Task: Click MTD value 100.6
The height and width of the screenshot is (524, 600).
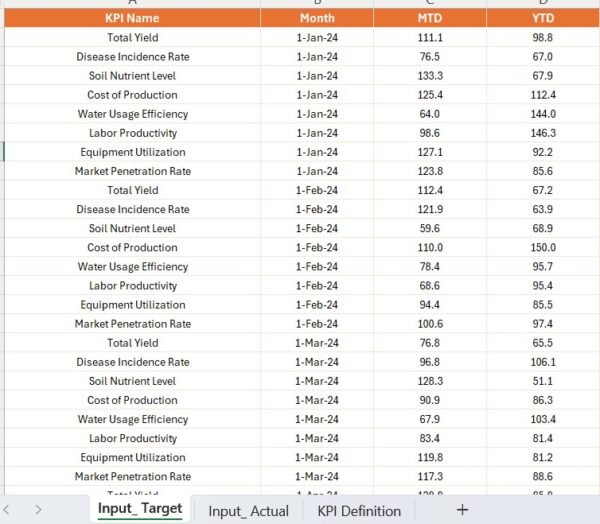Action: coord(430,324)
